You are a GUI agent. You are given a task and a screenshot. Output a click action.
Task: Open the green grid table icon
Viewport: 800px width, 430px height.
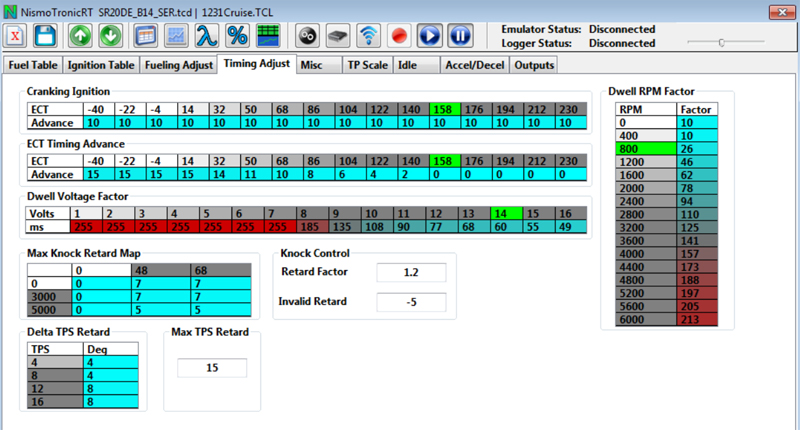coord(268,36)
